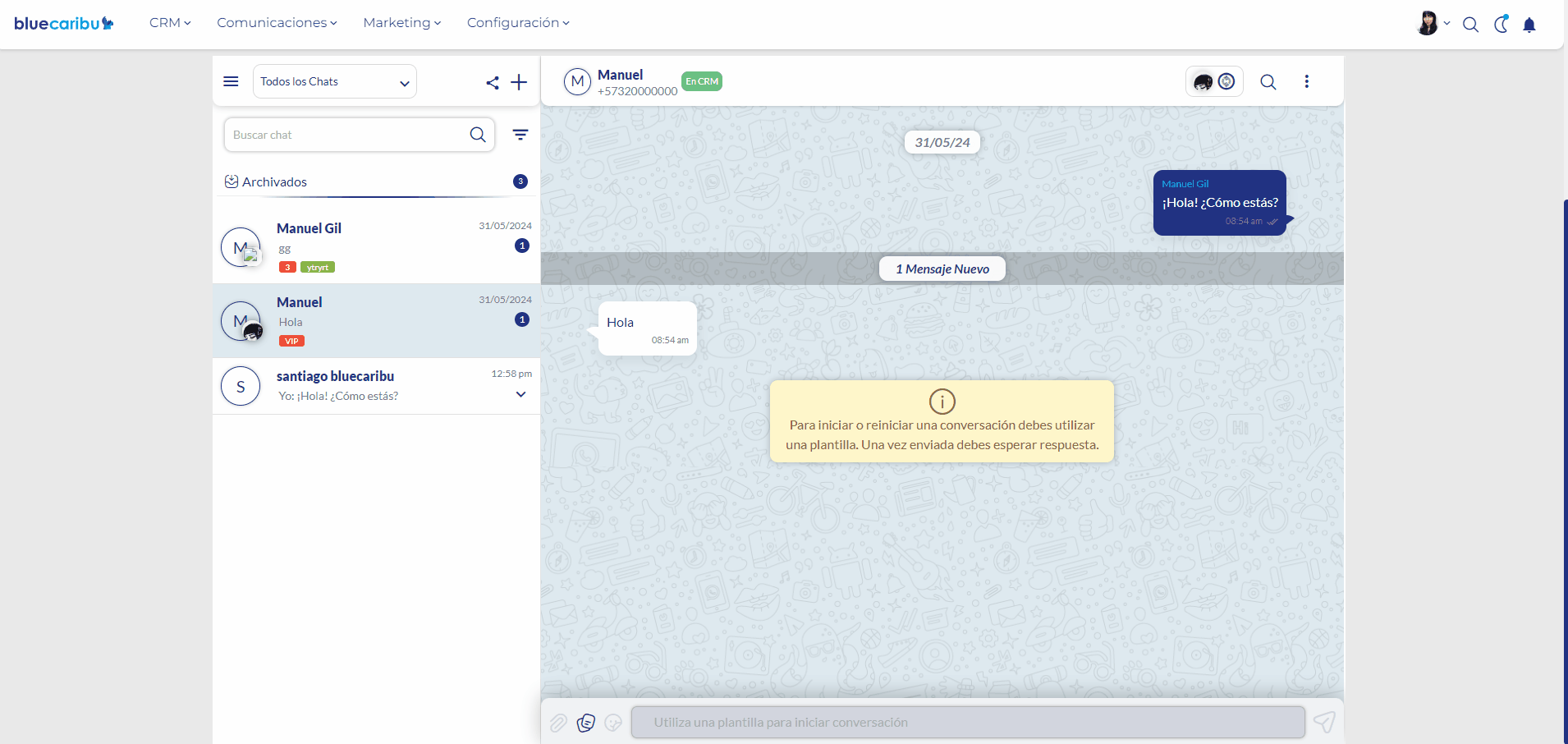
Task: Open the notifications bell
Action: (x=1529, y=25)
